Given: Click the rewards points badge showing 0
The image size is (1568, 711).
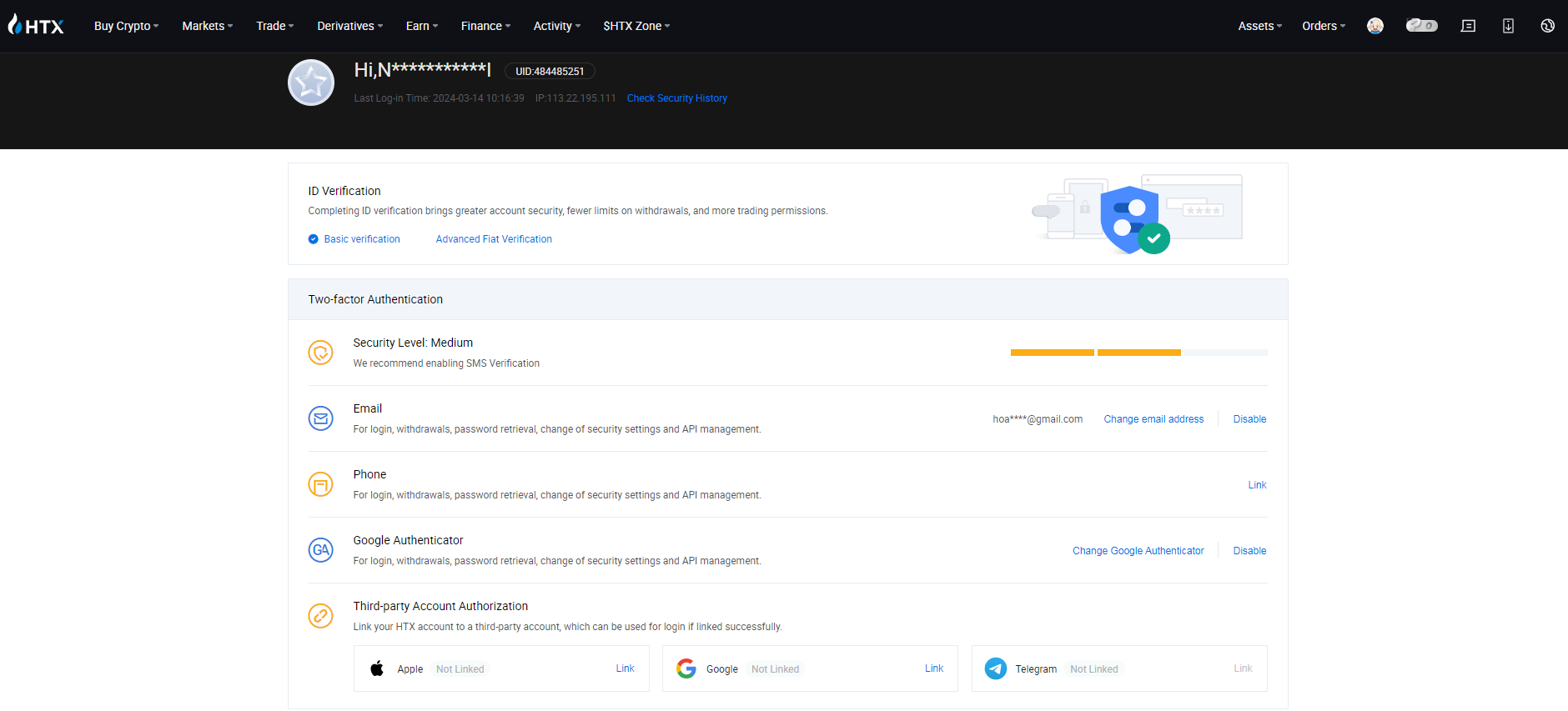Looking at the screenshot, I should [1422, 26].
